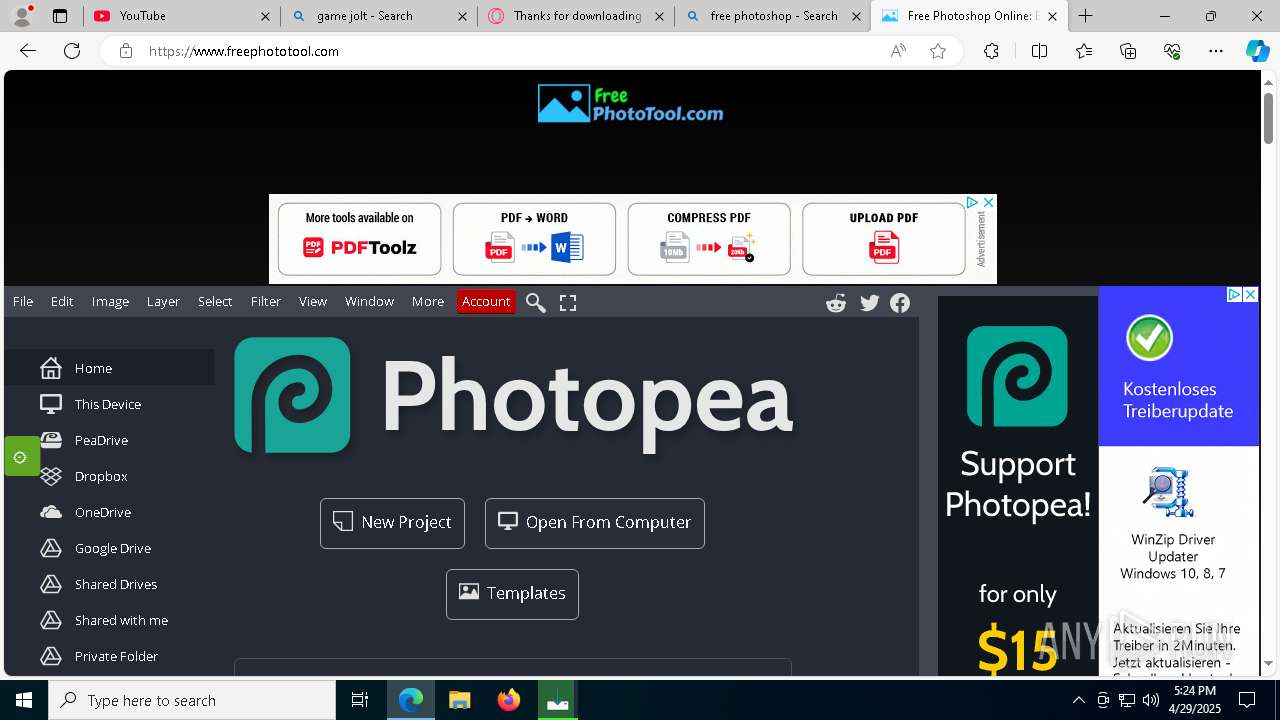1280x720 pixels.
Task: Open Copilot icon in browser
Action: (x=1257, y=51)
